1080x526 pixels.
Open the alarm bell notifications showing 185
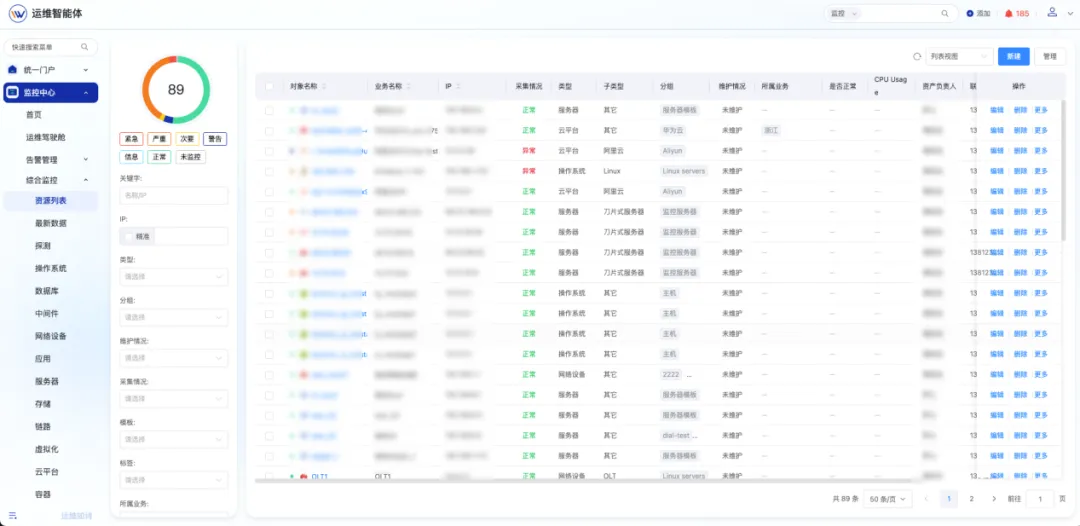(1017, 13)
